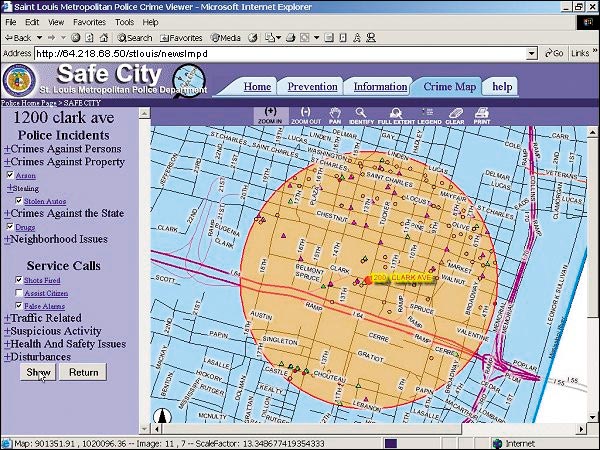Click the Stop loading icon
This screenshot has width=600, height=450.
click(76, 38)
